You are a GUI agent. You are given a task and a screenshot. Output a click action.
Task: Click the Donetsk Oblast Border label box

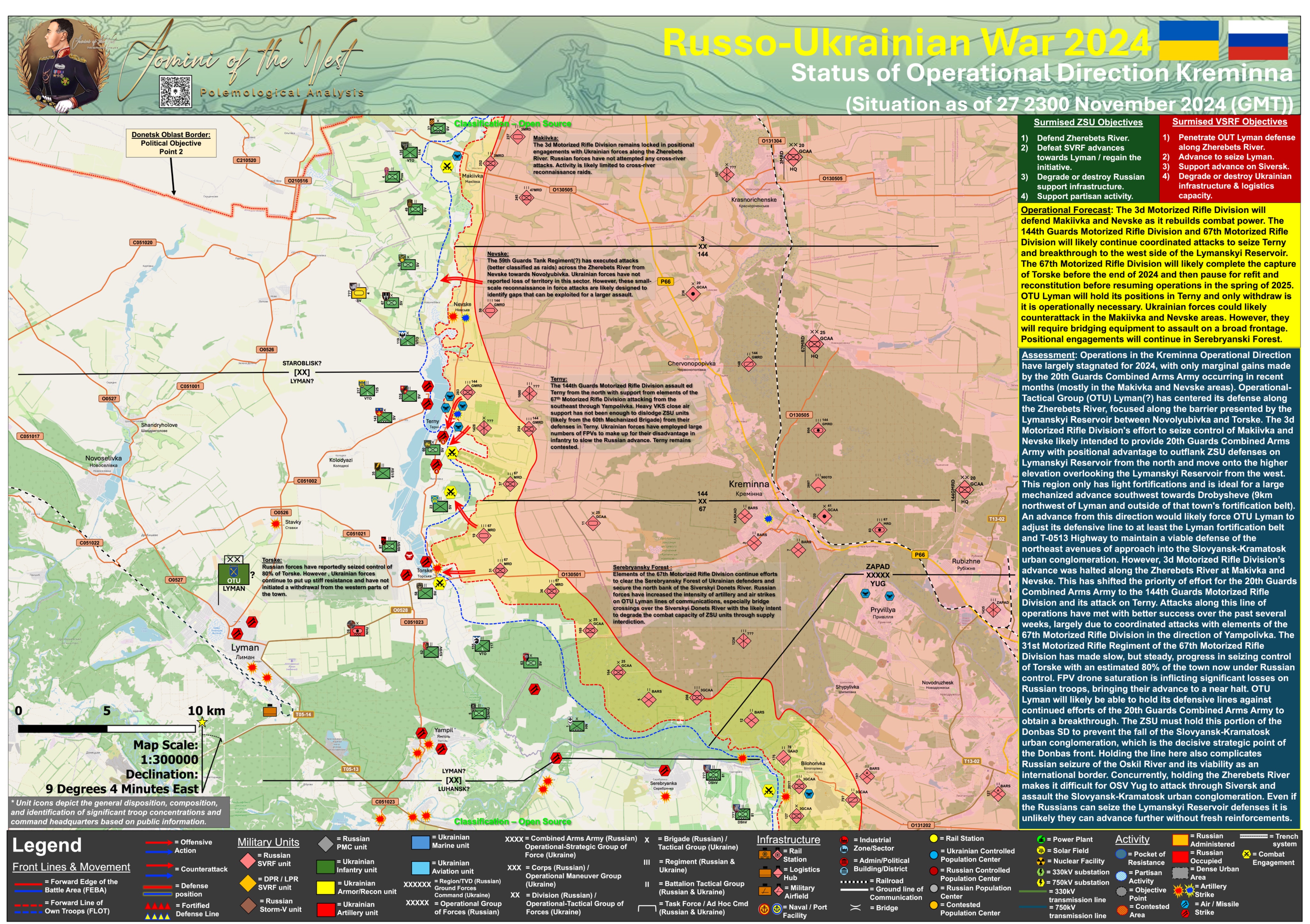170,143
